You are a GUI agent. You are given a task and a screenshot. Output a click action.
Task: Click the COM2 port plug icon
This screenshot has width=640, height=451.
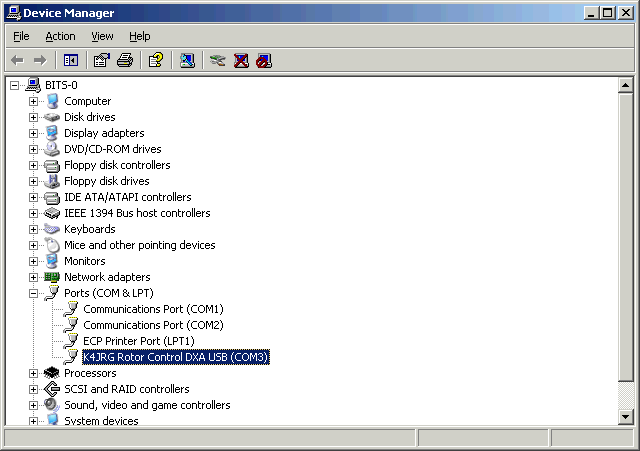(x=71, y=325)
